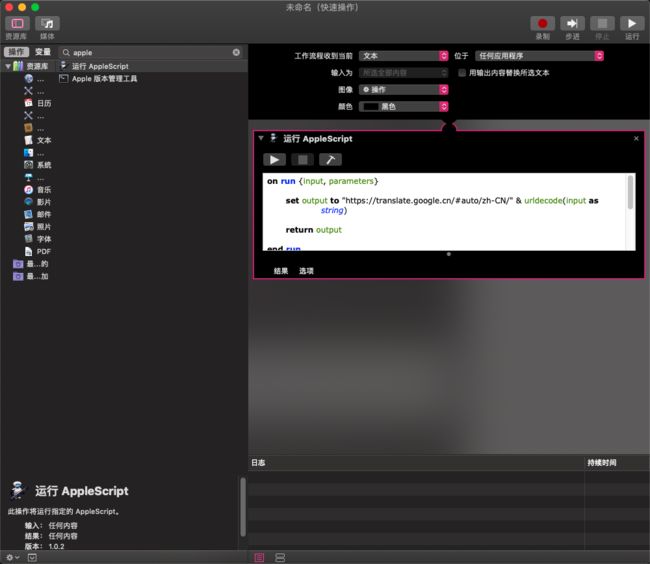Viewport: 650px width, 564px height.
Task: Click the search field containing 'apple'
Action: click(x=151, y=53)
